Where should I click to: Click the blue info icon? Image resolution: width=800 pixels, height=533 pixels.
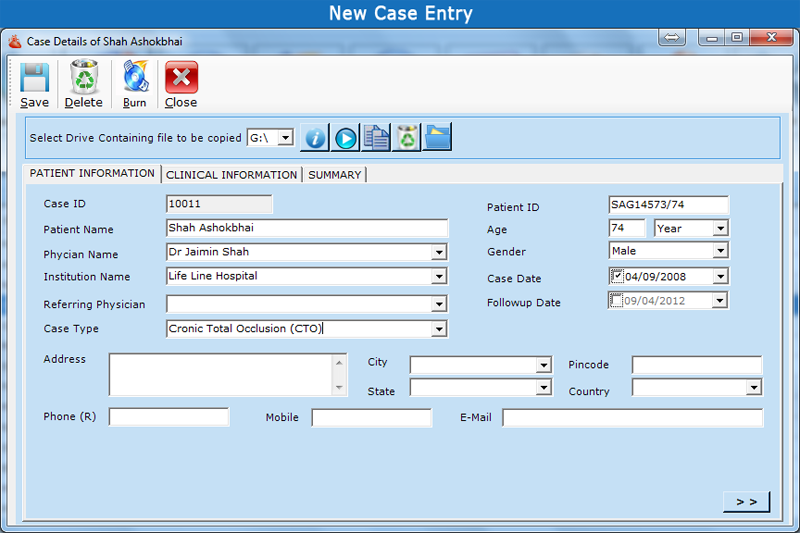pyautogui.click(x=315, y=138)
